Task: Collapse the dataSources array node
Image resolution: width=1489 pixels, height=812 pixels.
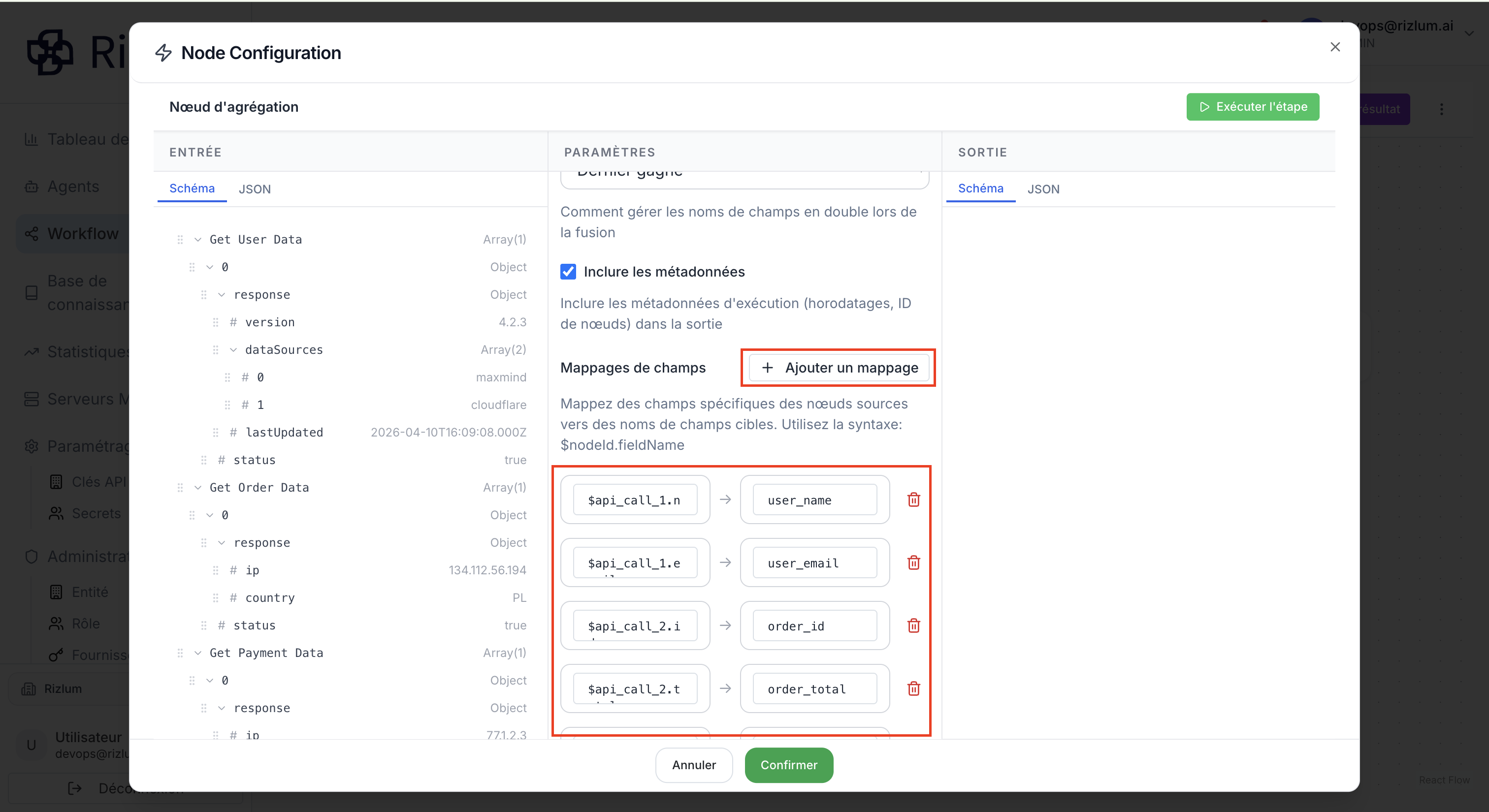Action: pyautogui.click(x=233, y=349)
